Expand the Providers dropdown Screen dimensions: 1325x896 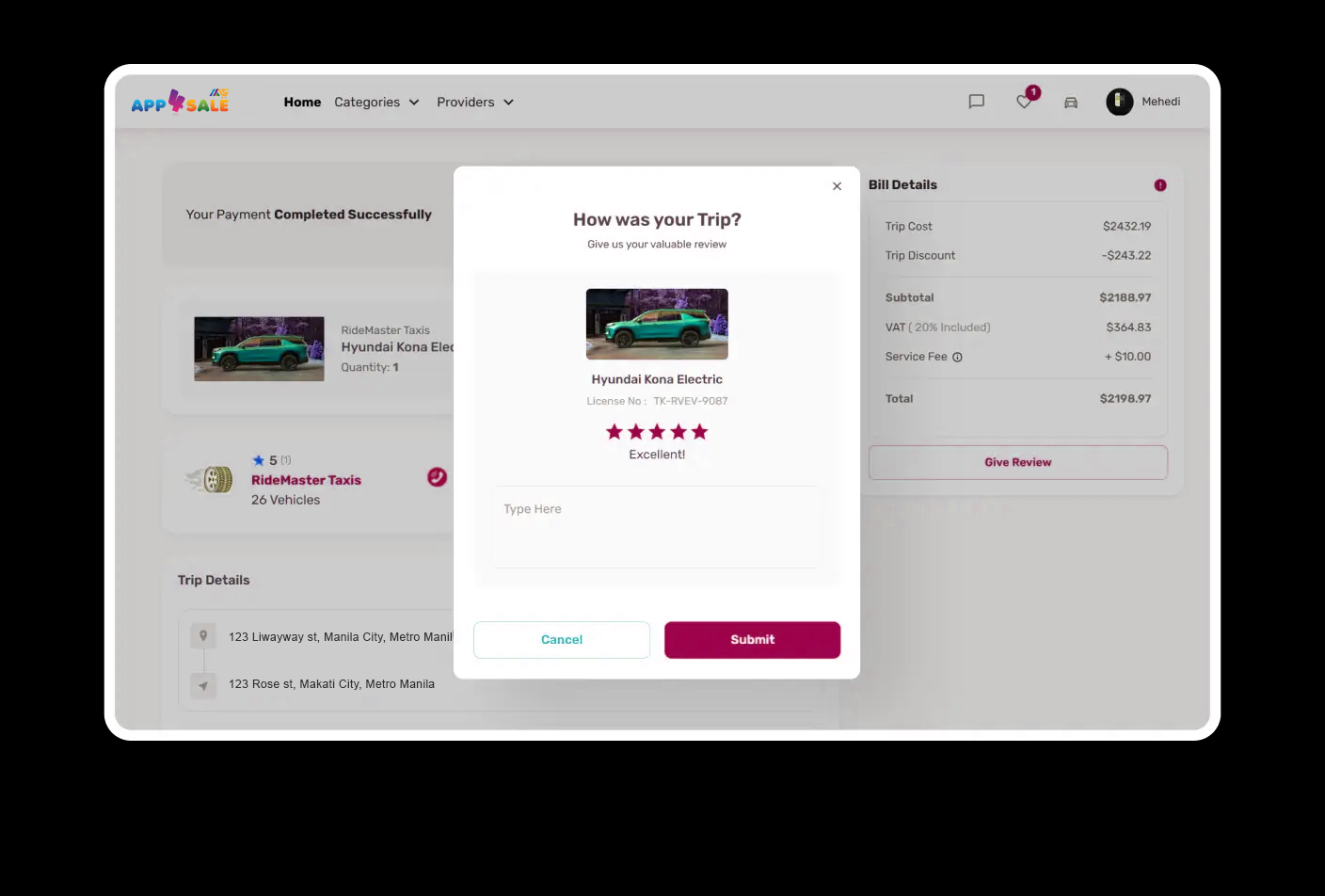click(475, 102)
